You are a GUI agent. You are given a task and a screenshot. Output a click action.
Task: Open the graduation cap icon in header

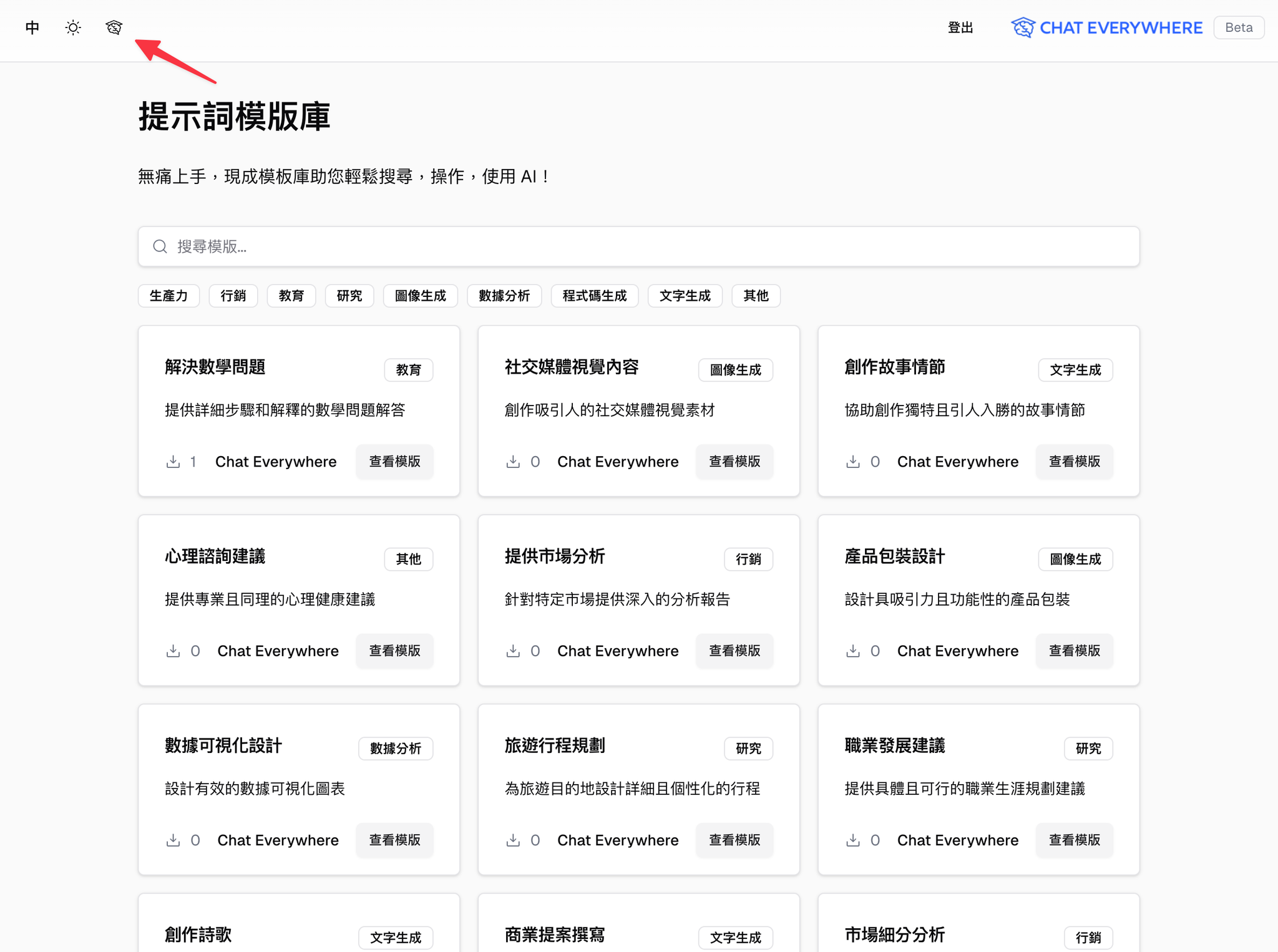(x=114, y=27)
